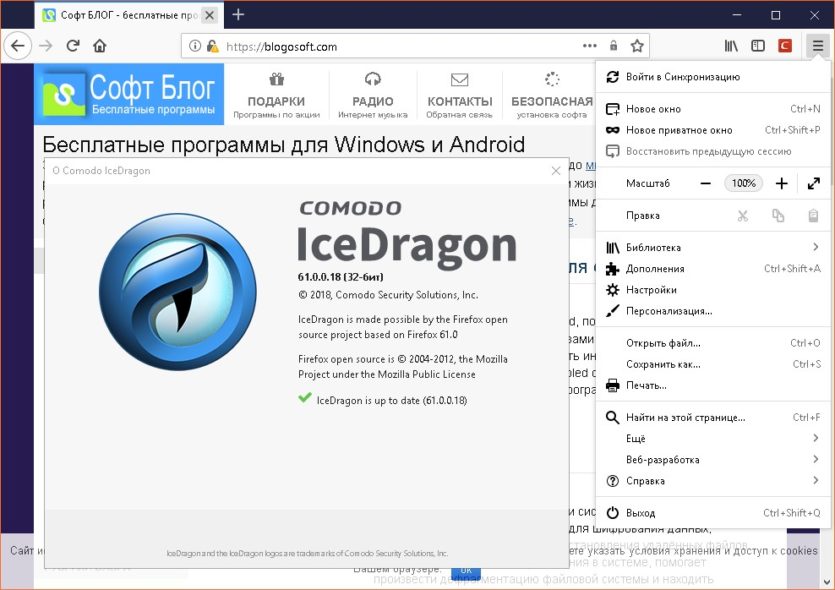Click 'IceDragon is up to date' status text
Image resolution: width=835 pixels, height=590 pixels.
pos(392,400)
